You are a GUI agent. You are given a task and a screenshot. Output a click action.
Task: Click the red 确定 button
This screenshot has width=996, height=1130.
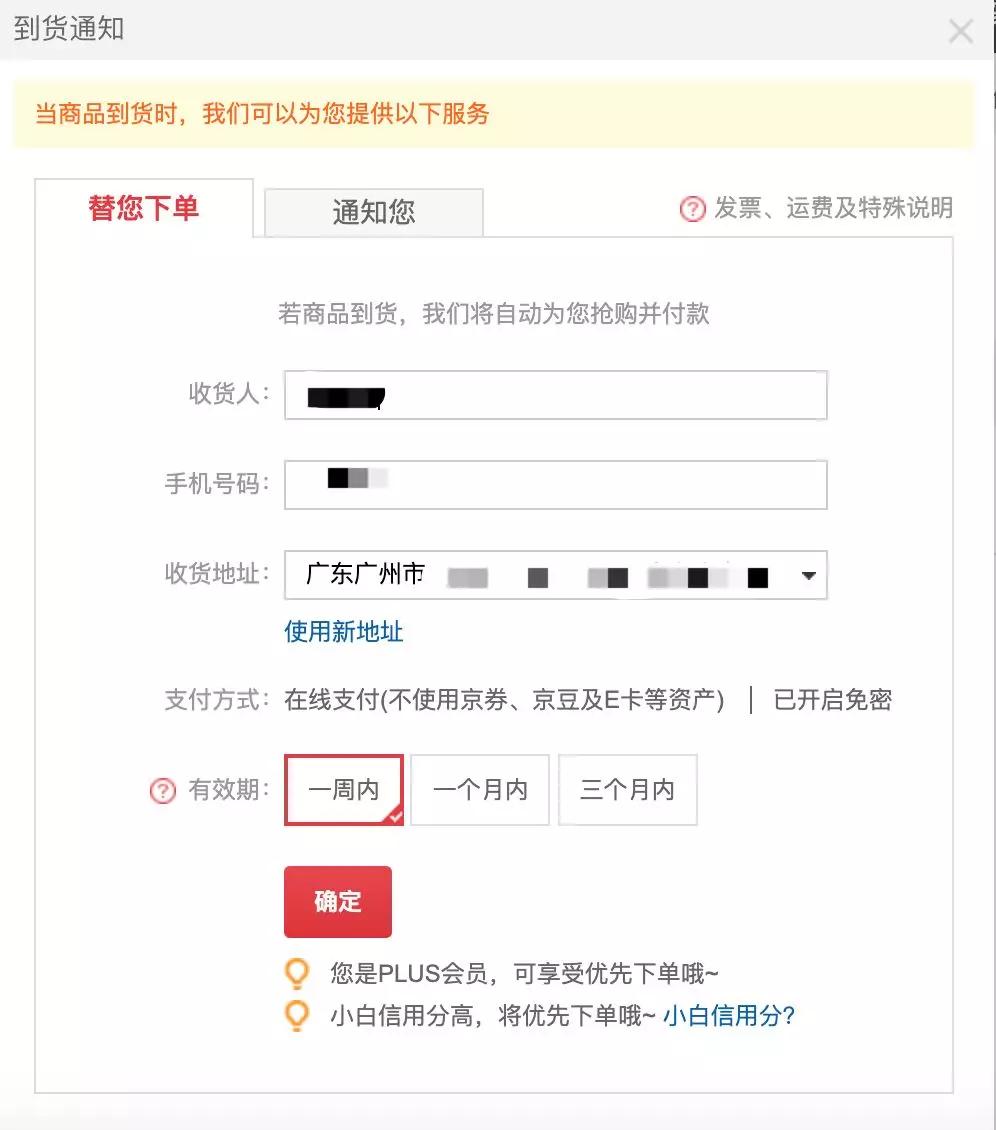(337, 901)
